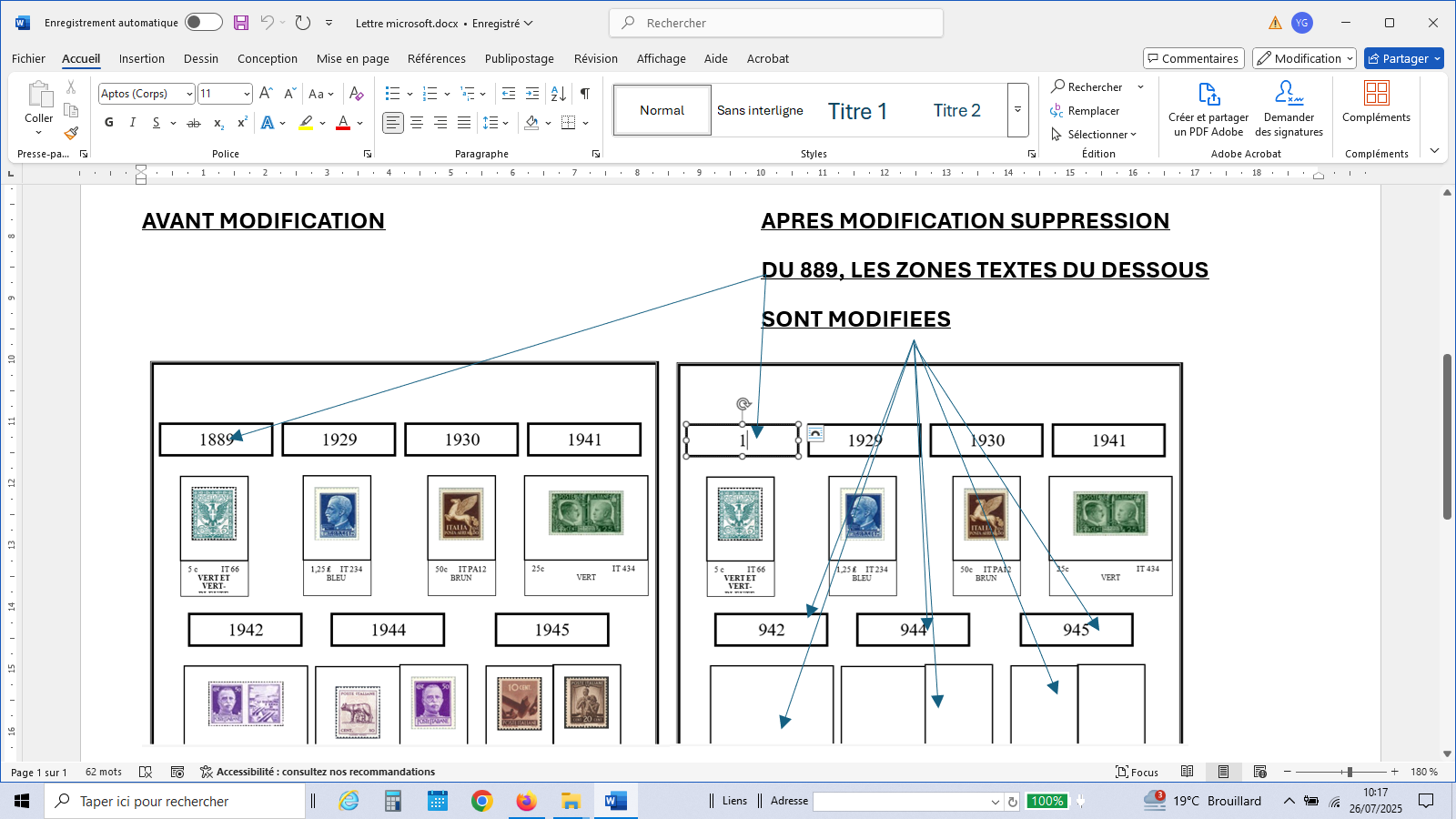Open the Dessin tab

point(201,58)
